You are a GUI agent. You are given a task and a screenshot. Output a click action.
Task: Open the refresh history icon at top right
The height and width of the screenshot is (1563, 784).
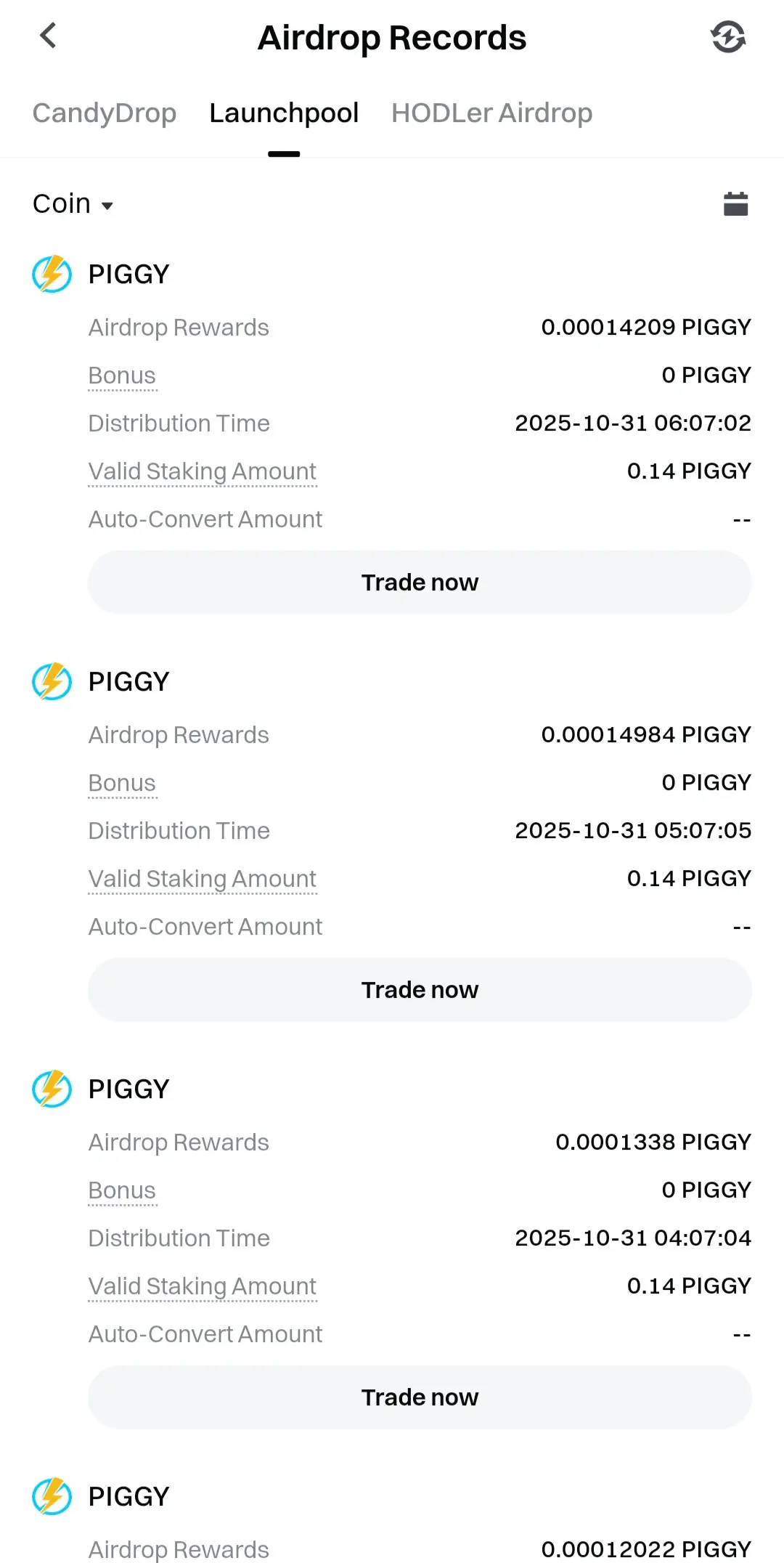click(x=728, y=37)
